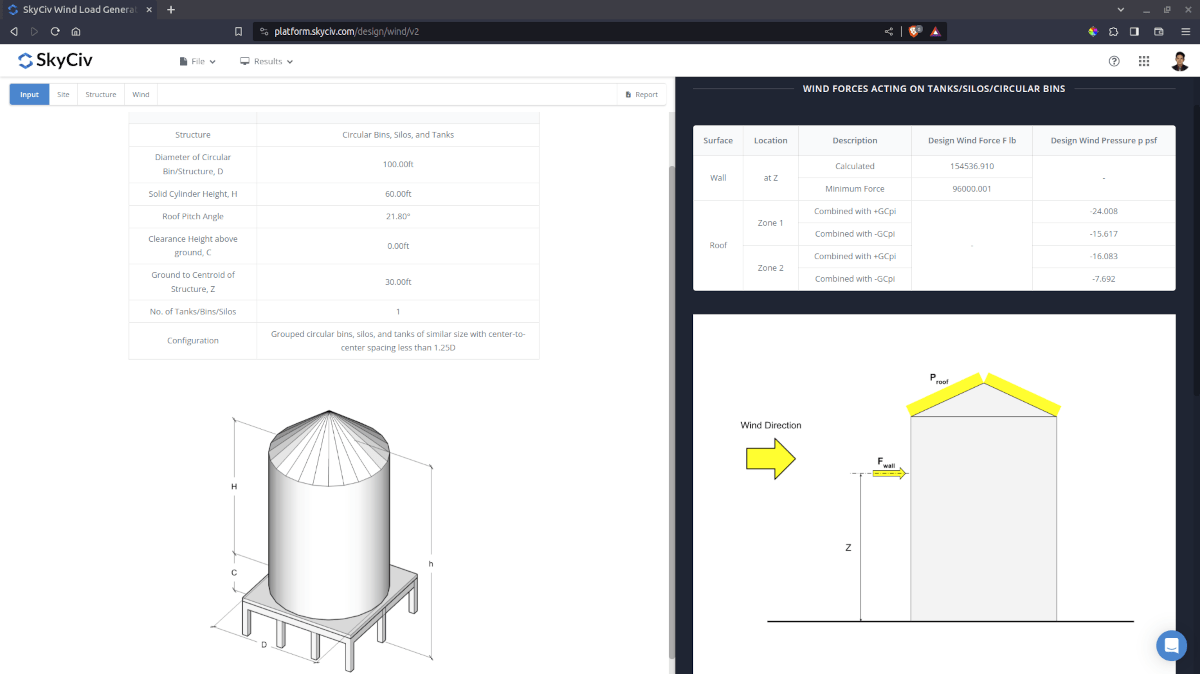Open the help question mark icon
Viewport: 1200px width, 674px height.
point(1114,61)
